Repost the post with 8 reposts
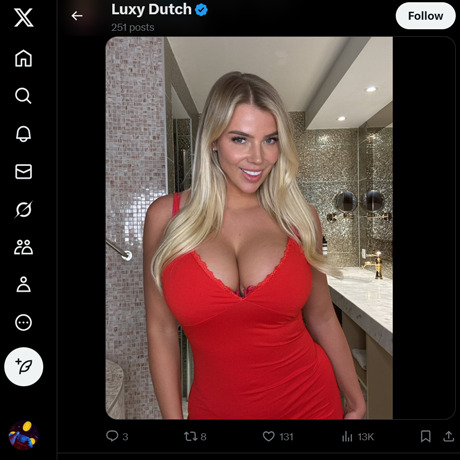This screenshot has height=460, width=460. tap(195, 436)
